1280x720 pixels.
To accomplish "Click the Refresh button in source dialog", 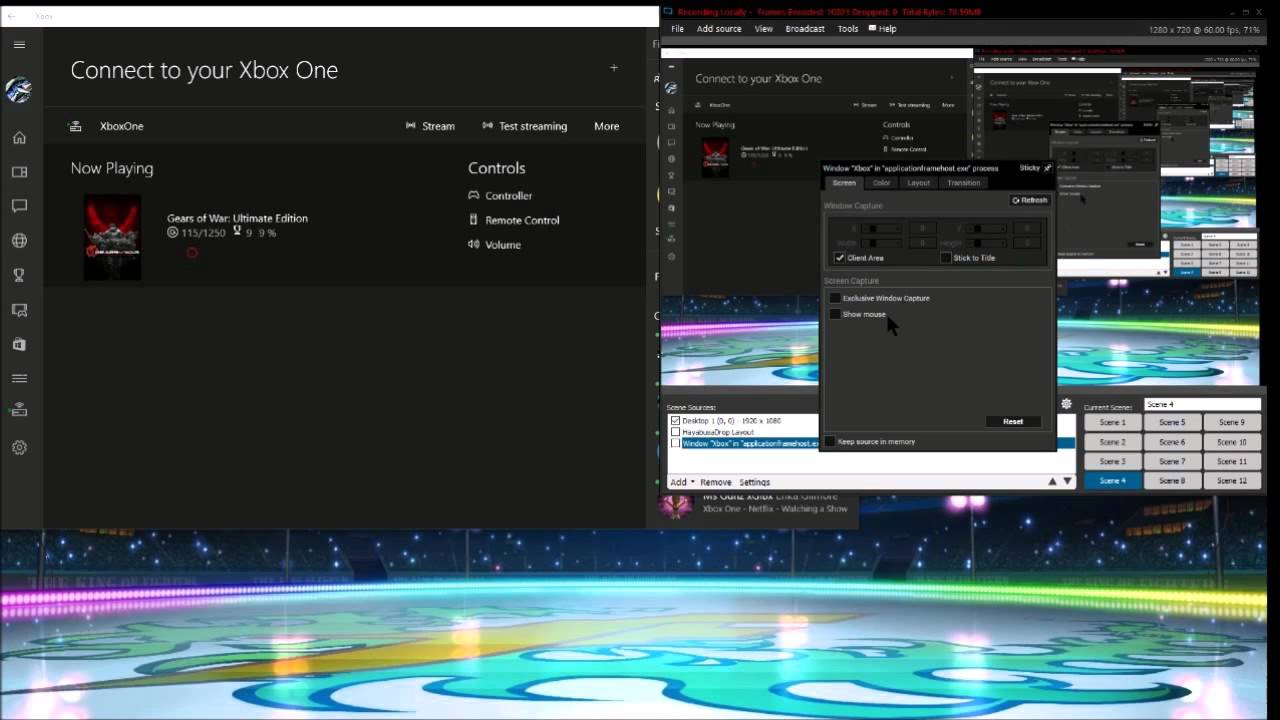I will [x=1029, y=200].
